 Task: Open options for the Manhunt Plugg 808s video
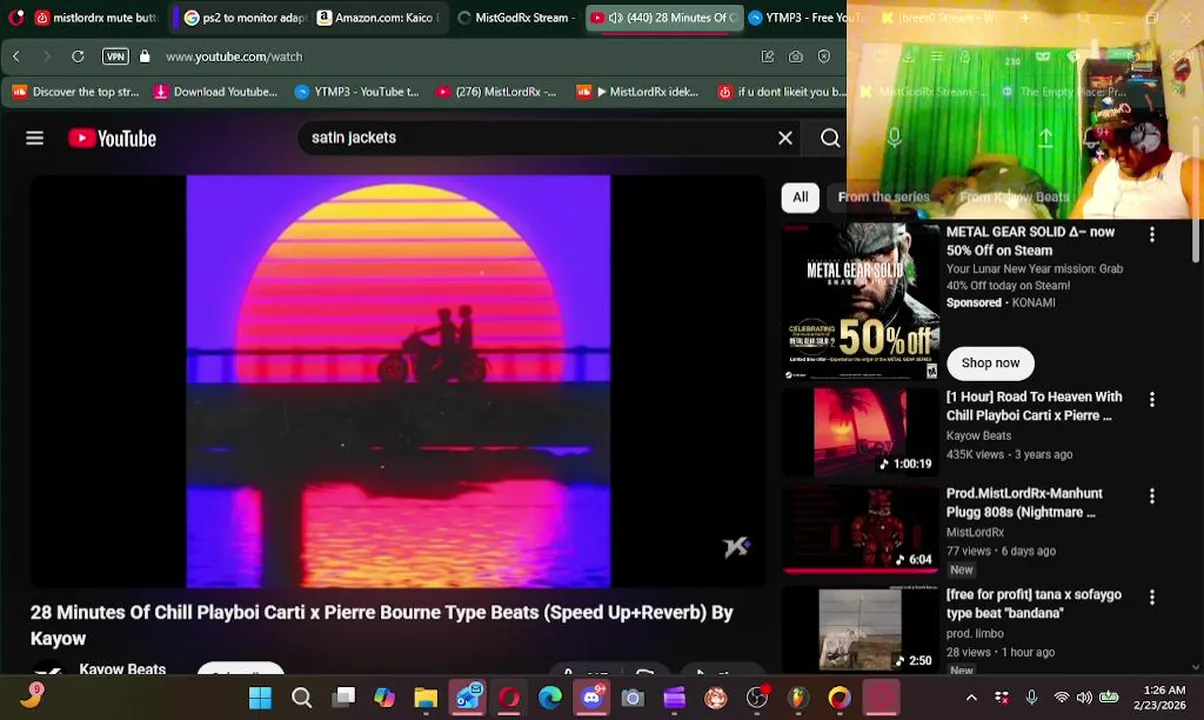1152,496
